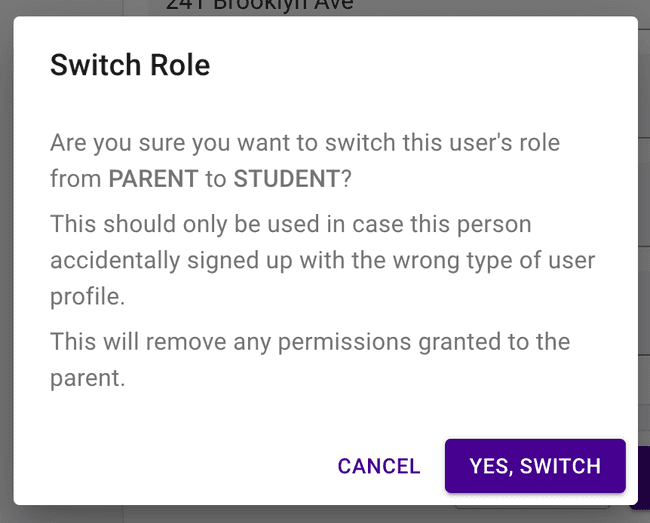Click the "wrong type of user" phrase
650x523 pixels.
[500, 260]
